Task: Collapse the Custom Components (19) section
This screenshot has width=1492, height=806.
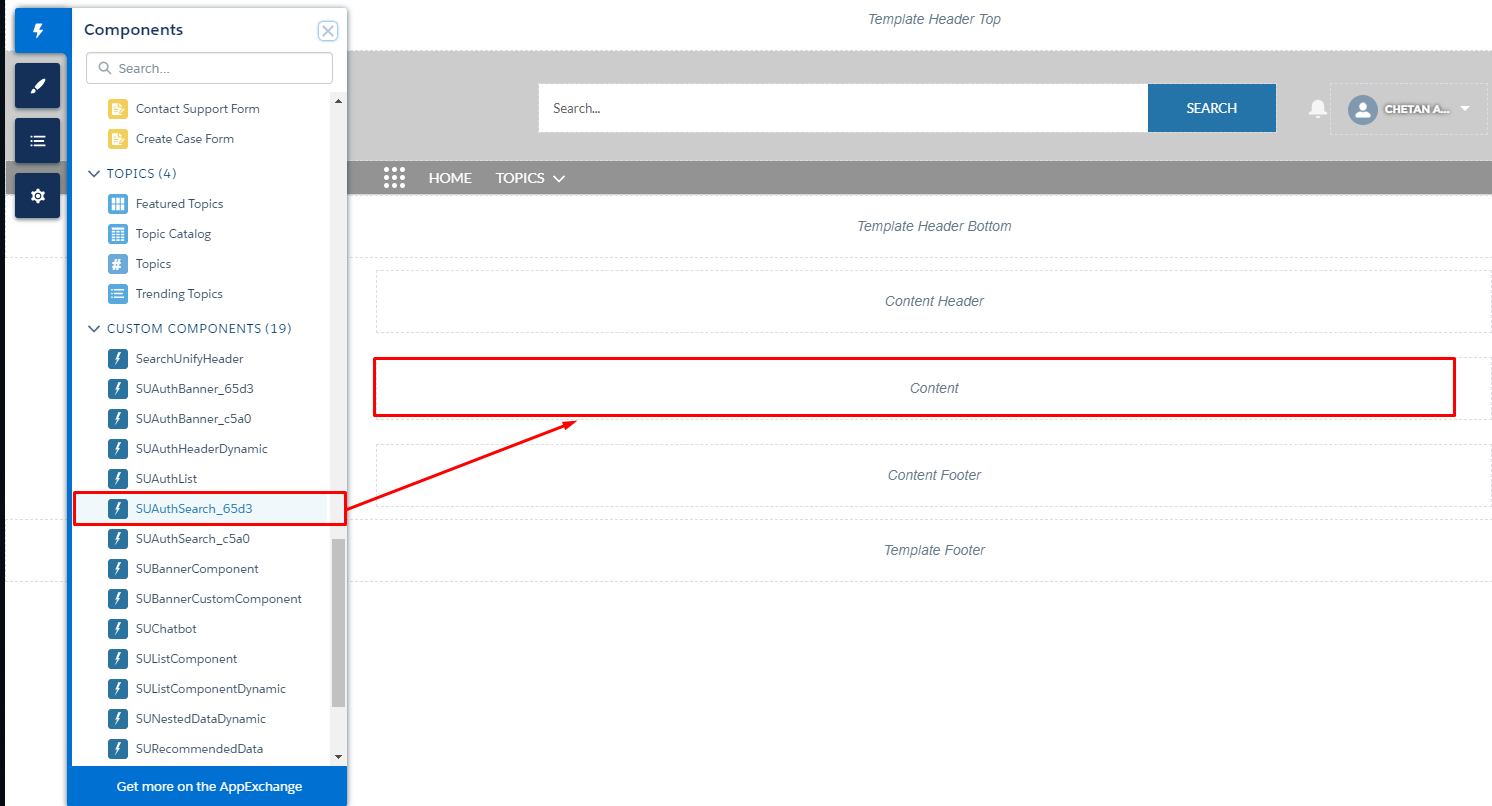Action: point(95,329)
